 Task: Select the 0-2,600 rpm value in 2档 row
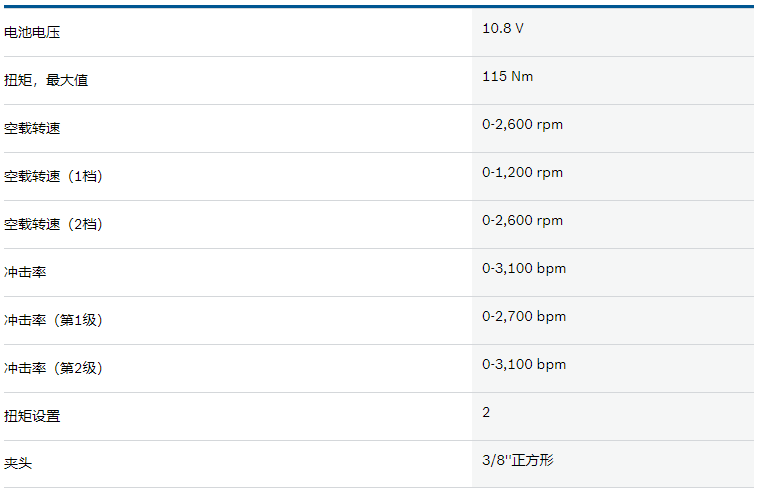point(522,220)
